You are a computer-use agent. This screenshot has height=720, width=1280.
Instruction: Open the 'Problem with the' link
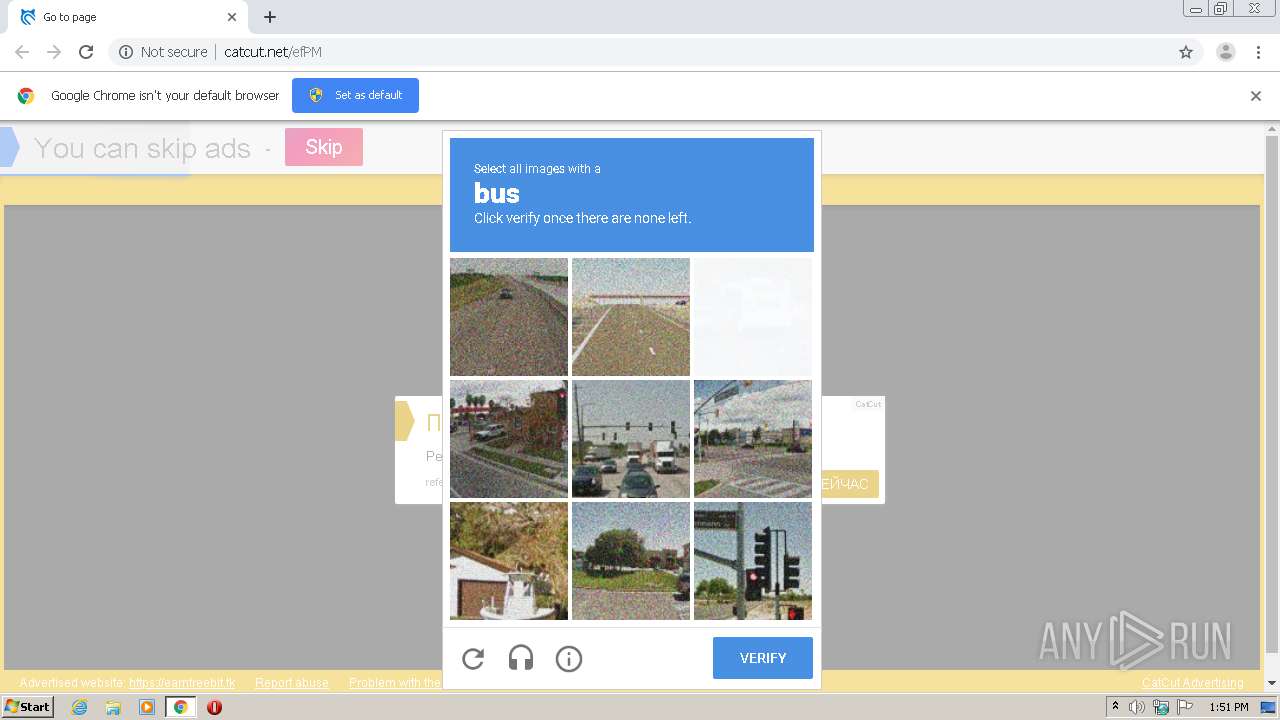395,683
